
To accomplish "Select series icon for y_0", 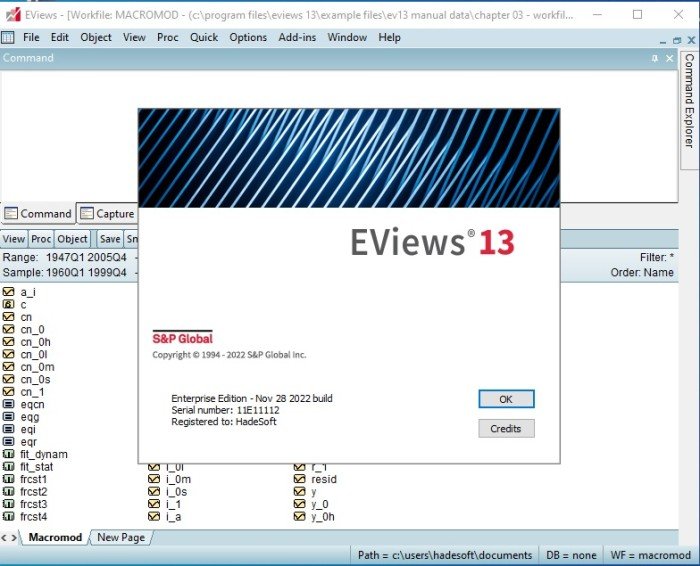I will point(300,504).
